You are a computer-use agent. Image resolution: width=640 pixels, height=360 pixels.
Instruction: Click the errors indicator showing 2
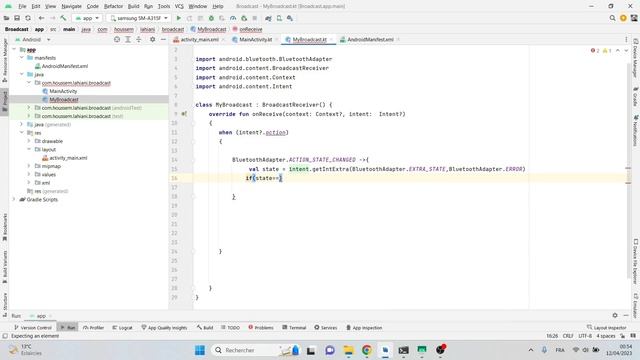(x=595, y=51)
